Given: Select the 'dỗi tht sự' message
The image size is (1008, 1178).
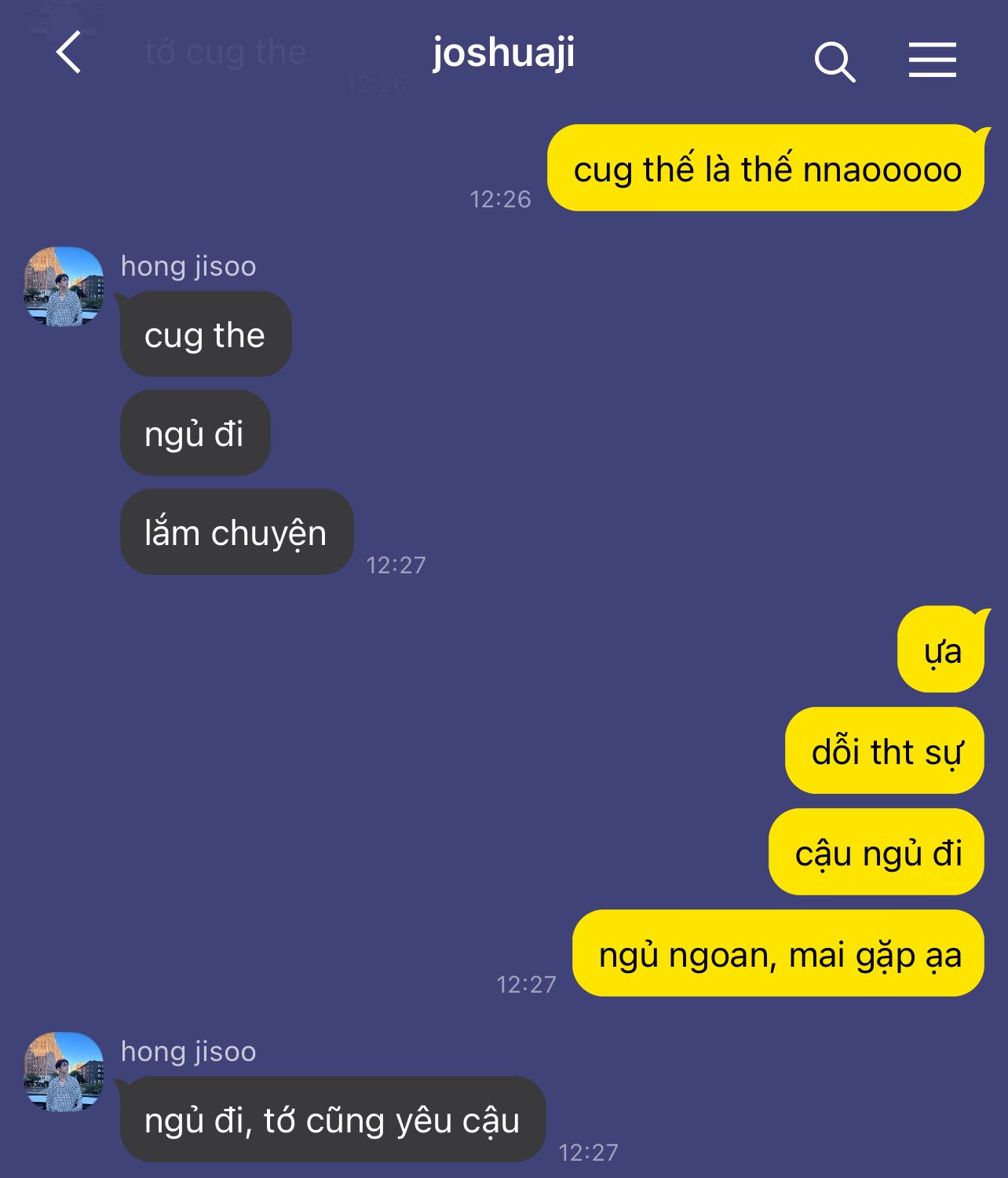Looking at the screenshot, I should pyautogui.click(x=885, y=751).
